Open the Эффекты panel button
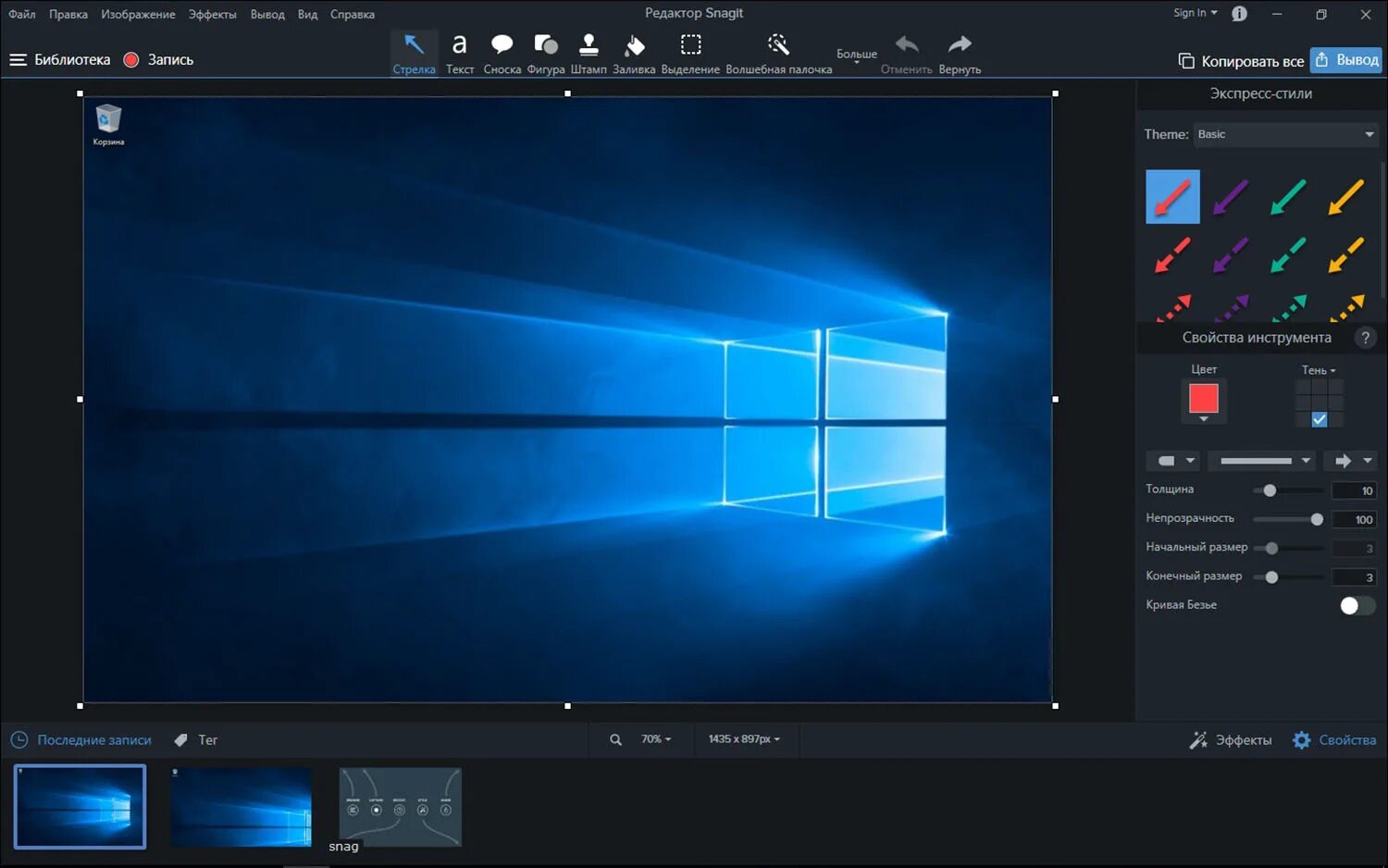The height and width of the screenshot is (868, 1388). pos(1231,740)
